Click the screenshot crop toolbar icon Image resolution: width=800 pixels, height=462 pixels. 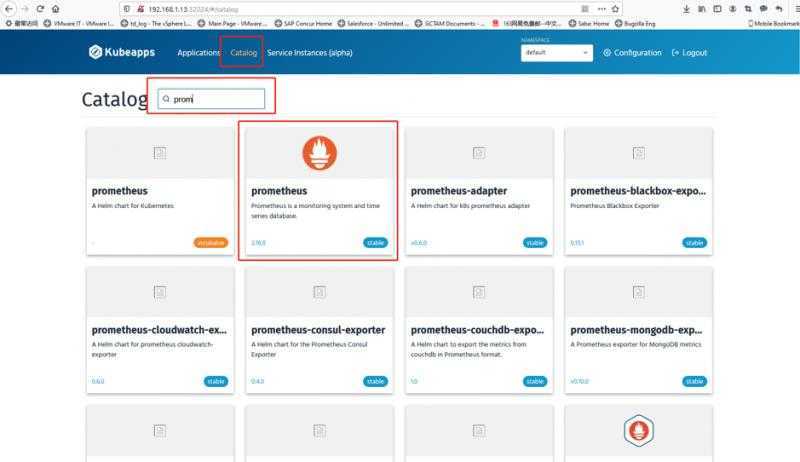coord(748,9)
